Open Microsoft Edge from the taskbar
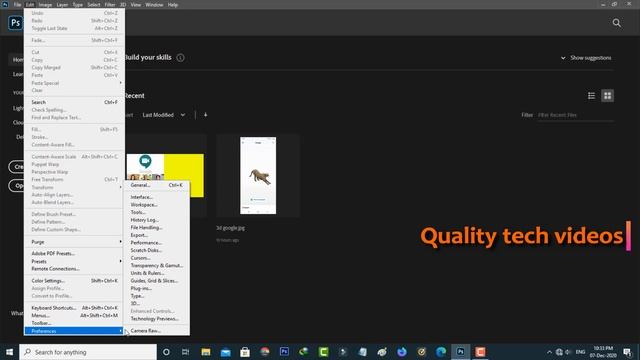 tap(441, 352)
